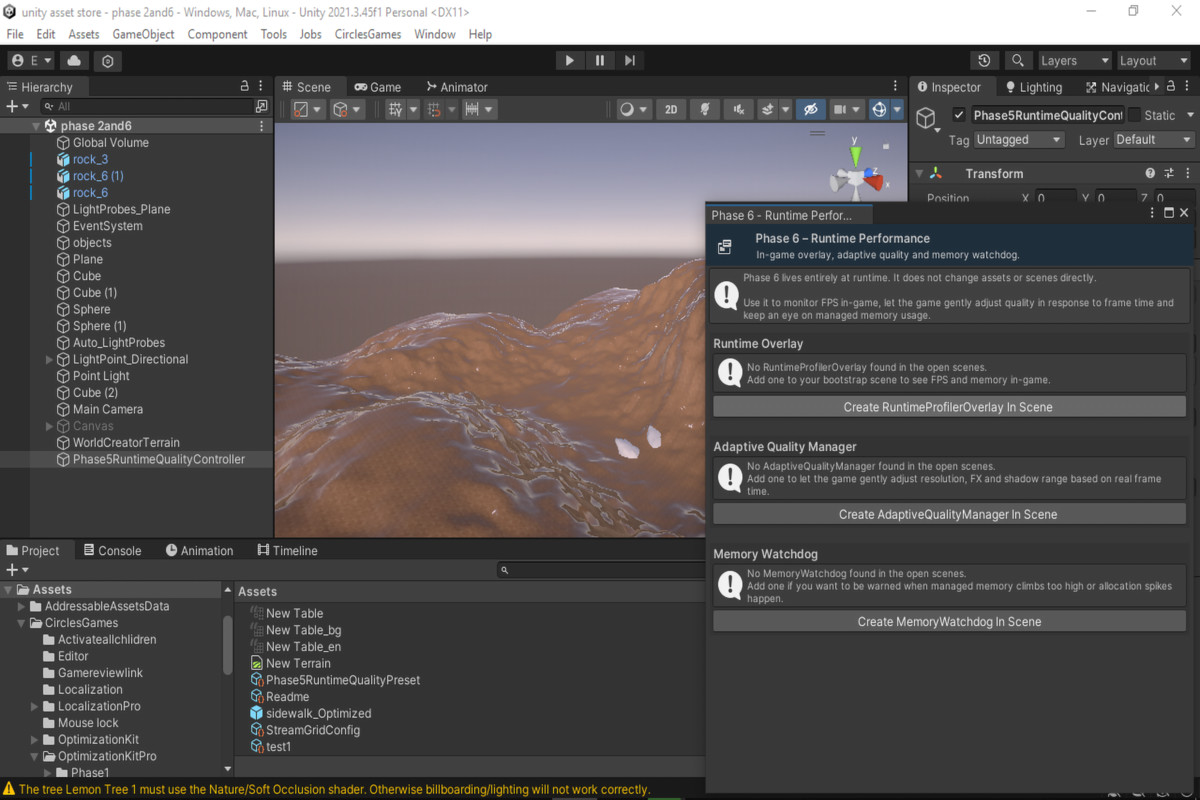This screenshot has width=1200, height=800.
Task: Toggle grid snapping in Scene toolbar
Action: click(x=434, y=110)
